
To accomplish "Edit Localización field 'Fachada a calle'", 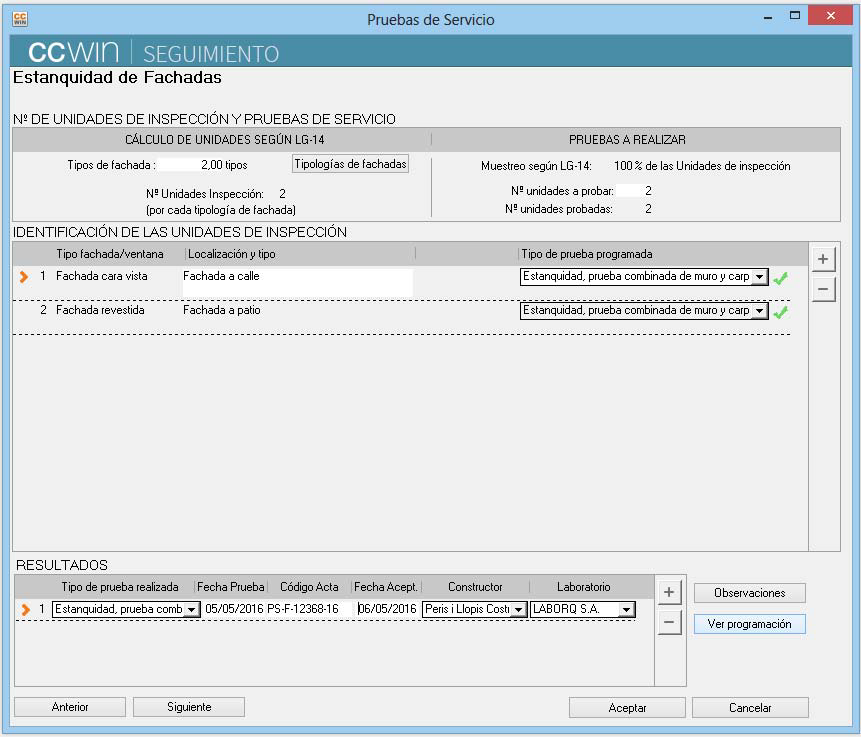I will pos(298,282).
